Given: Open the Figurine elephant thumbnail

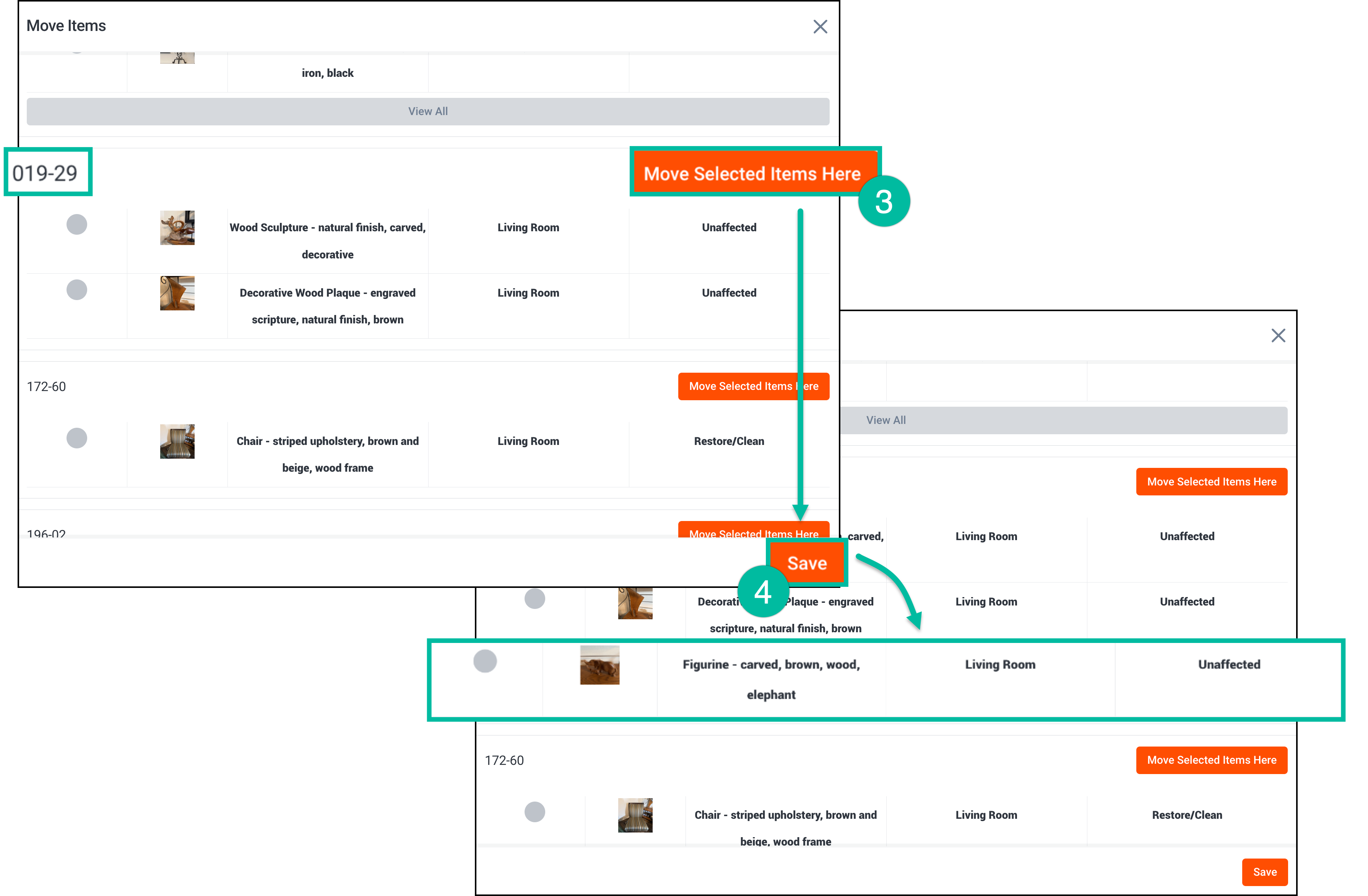Looking at the screenshot, I should (x=600, y=665).
